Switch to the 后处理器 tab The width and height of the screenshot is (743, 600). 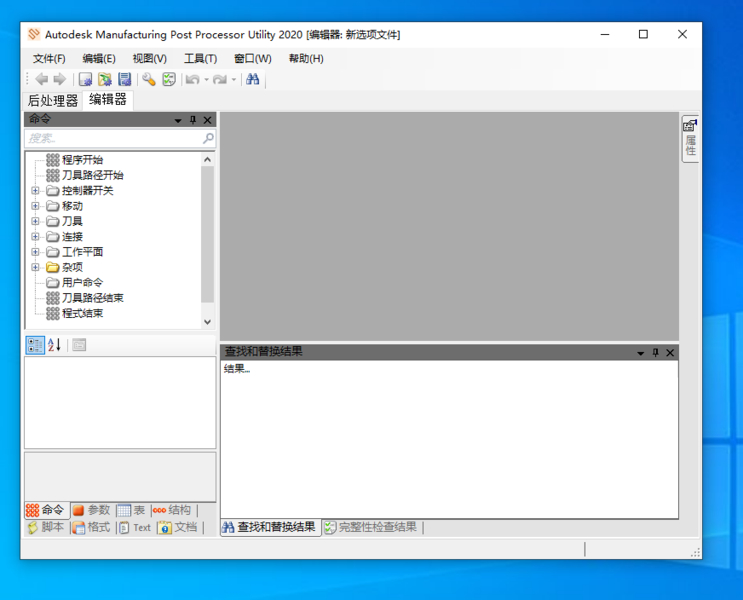point(53,100)
